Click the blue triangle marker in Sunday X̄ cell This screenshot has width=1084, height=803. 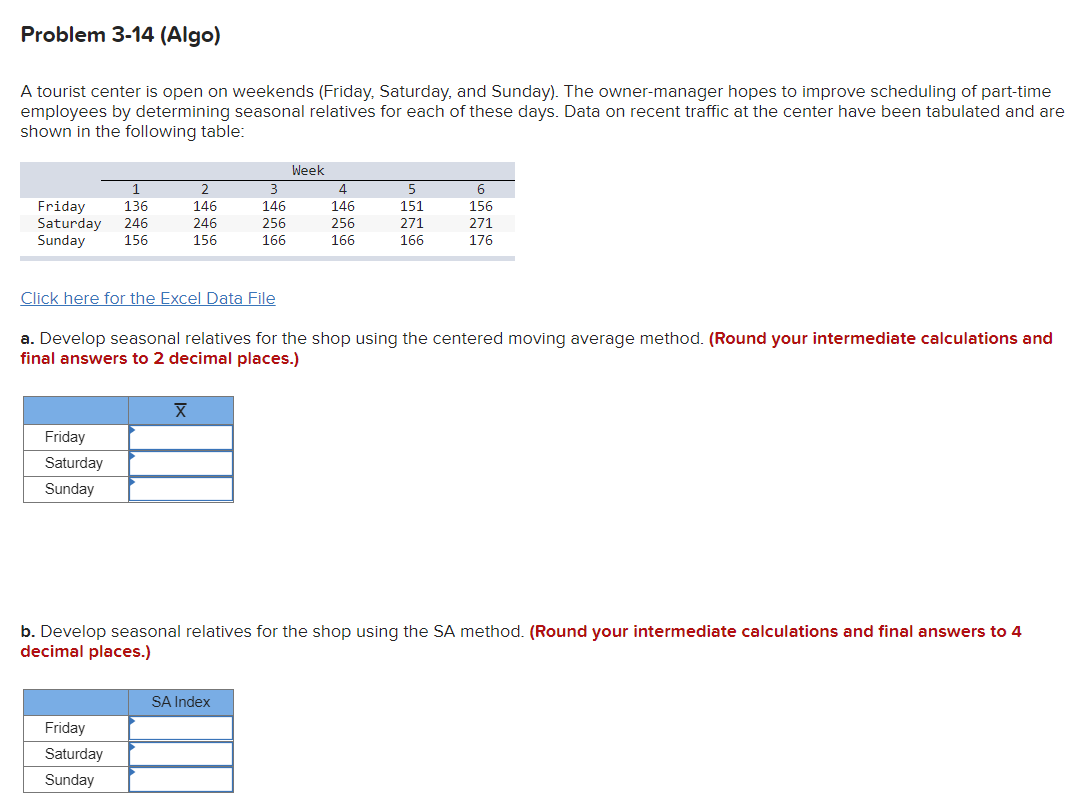tap(131, 482)
